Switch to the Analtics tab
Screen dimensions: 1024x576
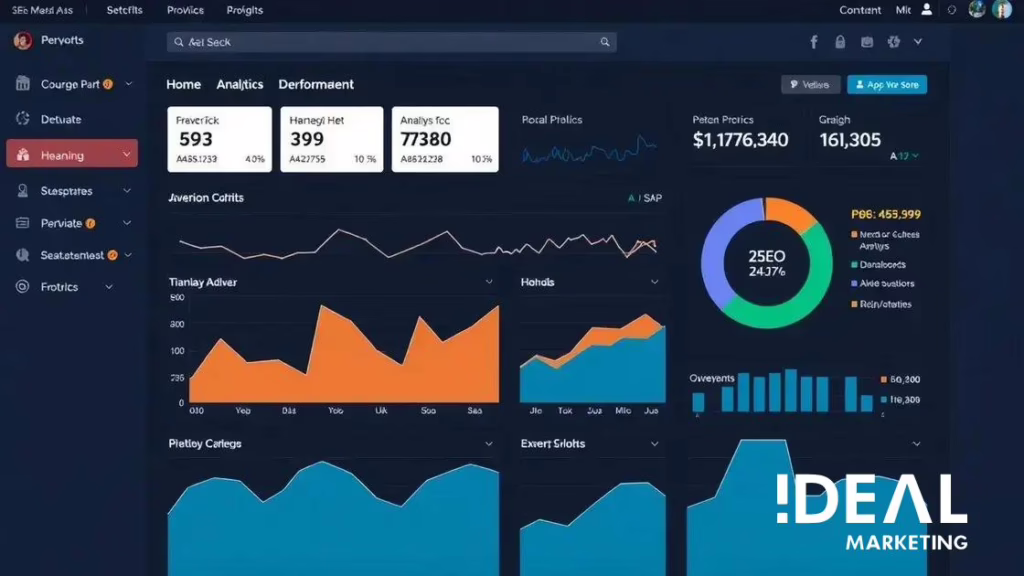[240, 85]
